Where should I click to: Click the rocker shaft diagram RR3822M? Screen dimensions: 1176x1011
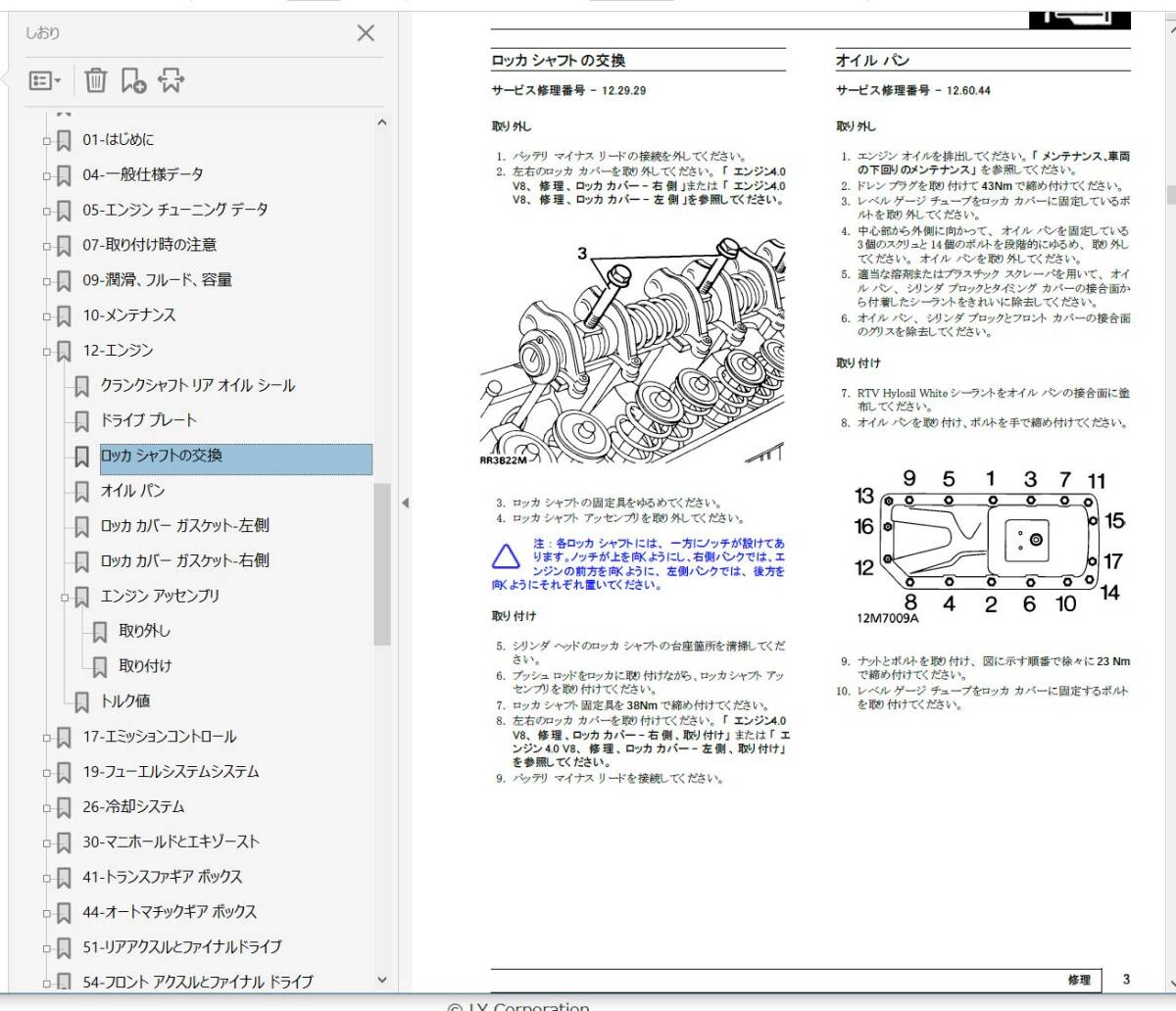coord(632,353)
